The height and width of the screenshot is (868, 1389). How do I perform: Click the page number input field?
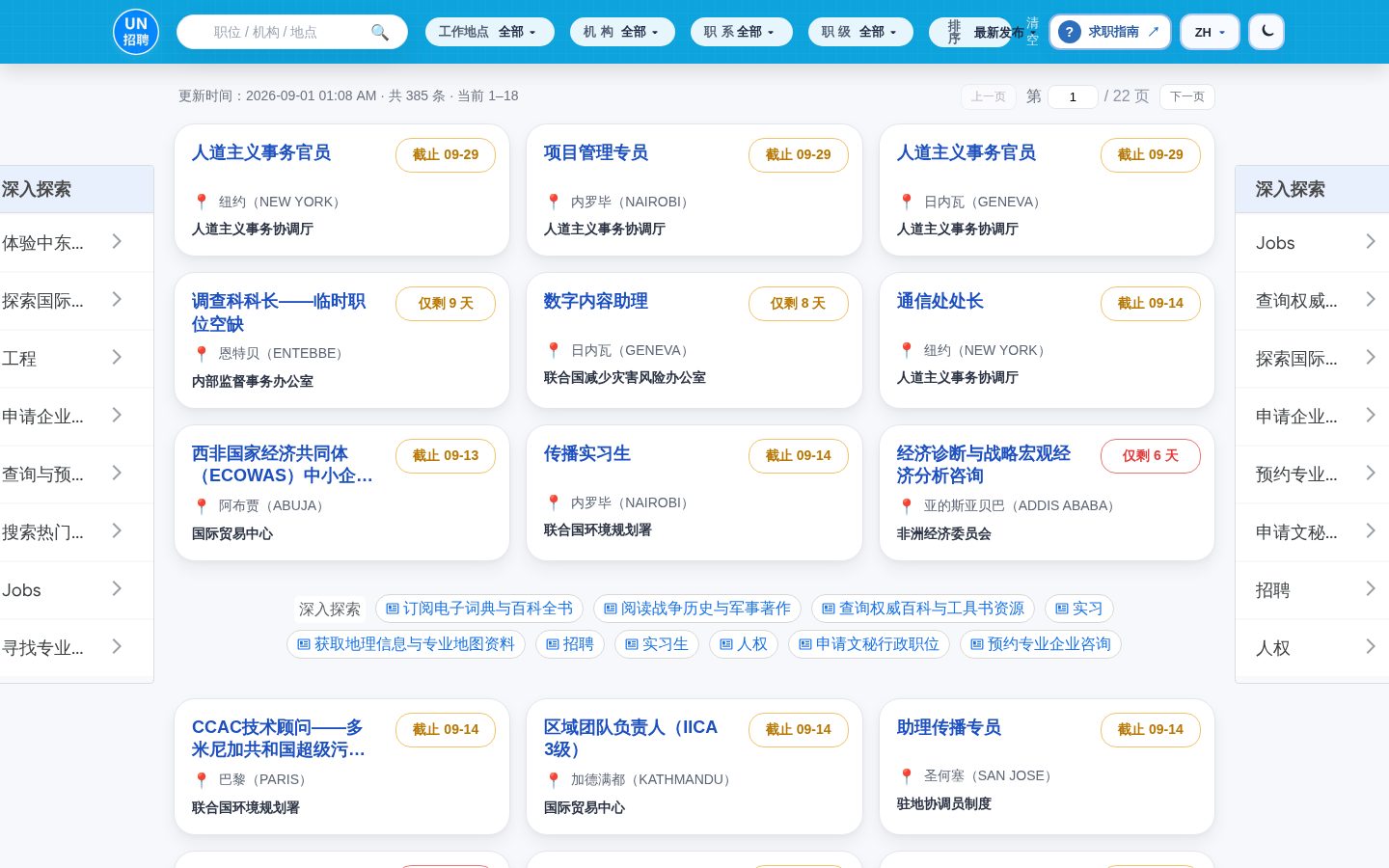[x=1073, y=96]
